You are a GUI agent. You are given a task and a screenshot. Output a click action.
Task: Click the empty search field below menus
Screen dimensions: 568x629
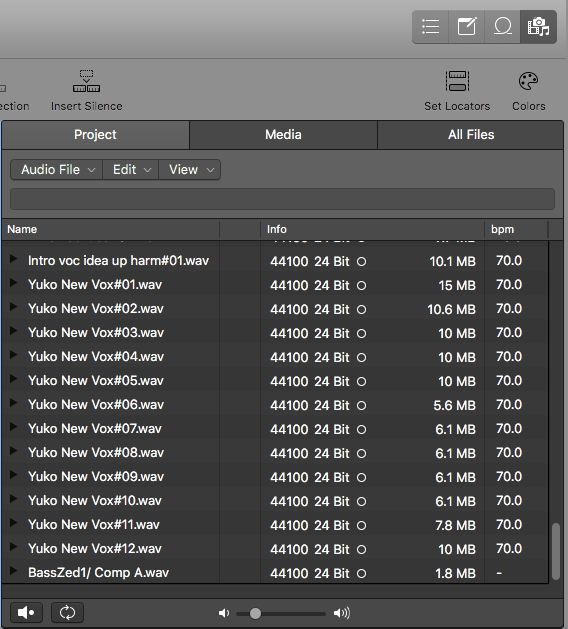point(282,199)
